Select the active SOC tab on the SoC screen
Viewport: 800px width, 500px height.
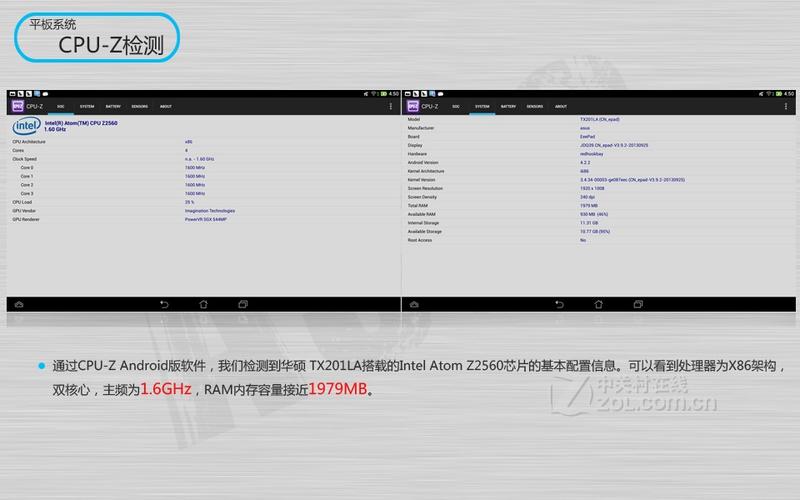pyautogui.click(x=61, y=107)
